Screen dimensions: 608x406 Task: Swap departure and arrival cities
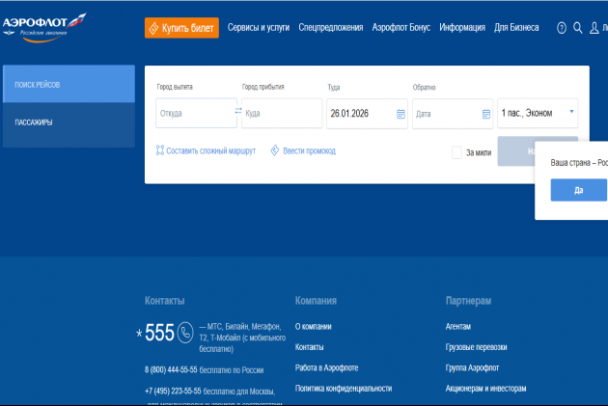click(x=238, y=112)
